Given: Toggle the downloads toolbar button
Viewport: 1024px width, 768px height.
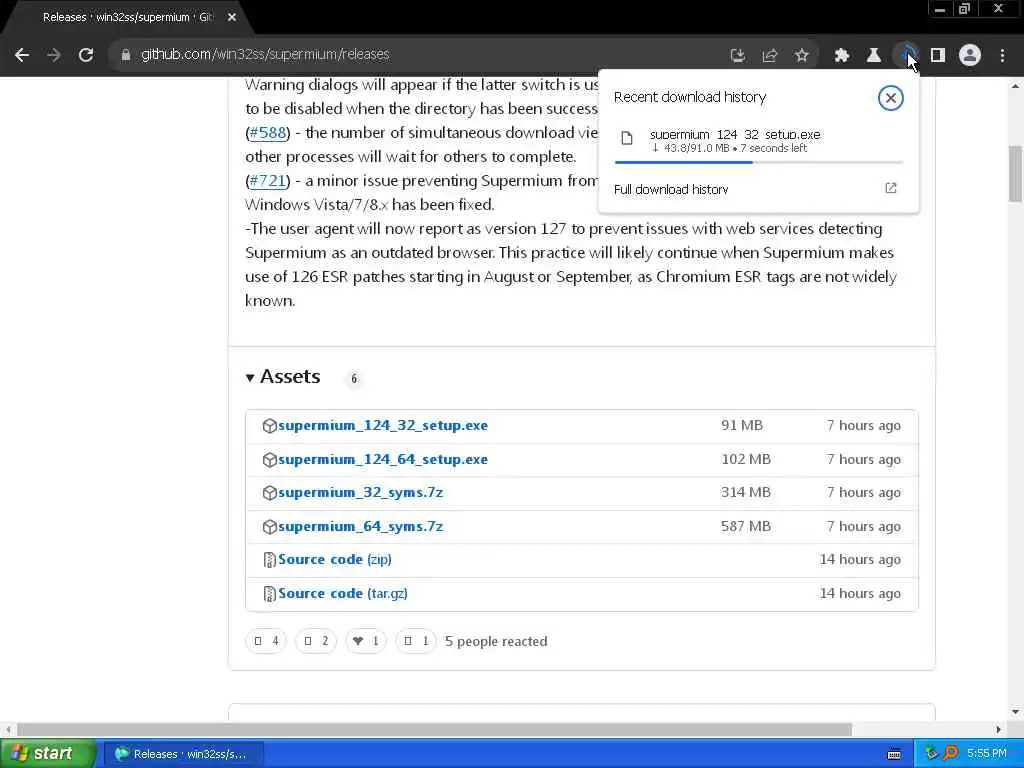Looking at the screenshot, I should pyautogui.click(x=906, y=55).
